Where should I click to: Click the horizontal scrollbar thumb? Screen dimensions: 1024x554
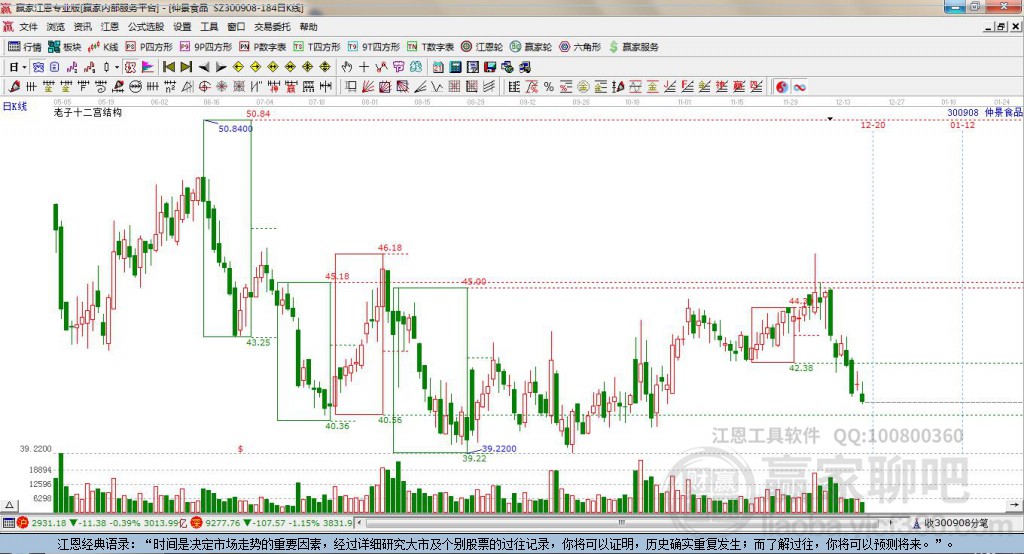(x=622, y=523)
